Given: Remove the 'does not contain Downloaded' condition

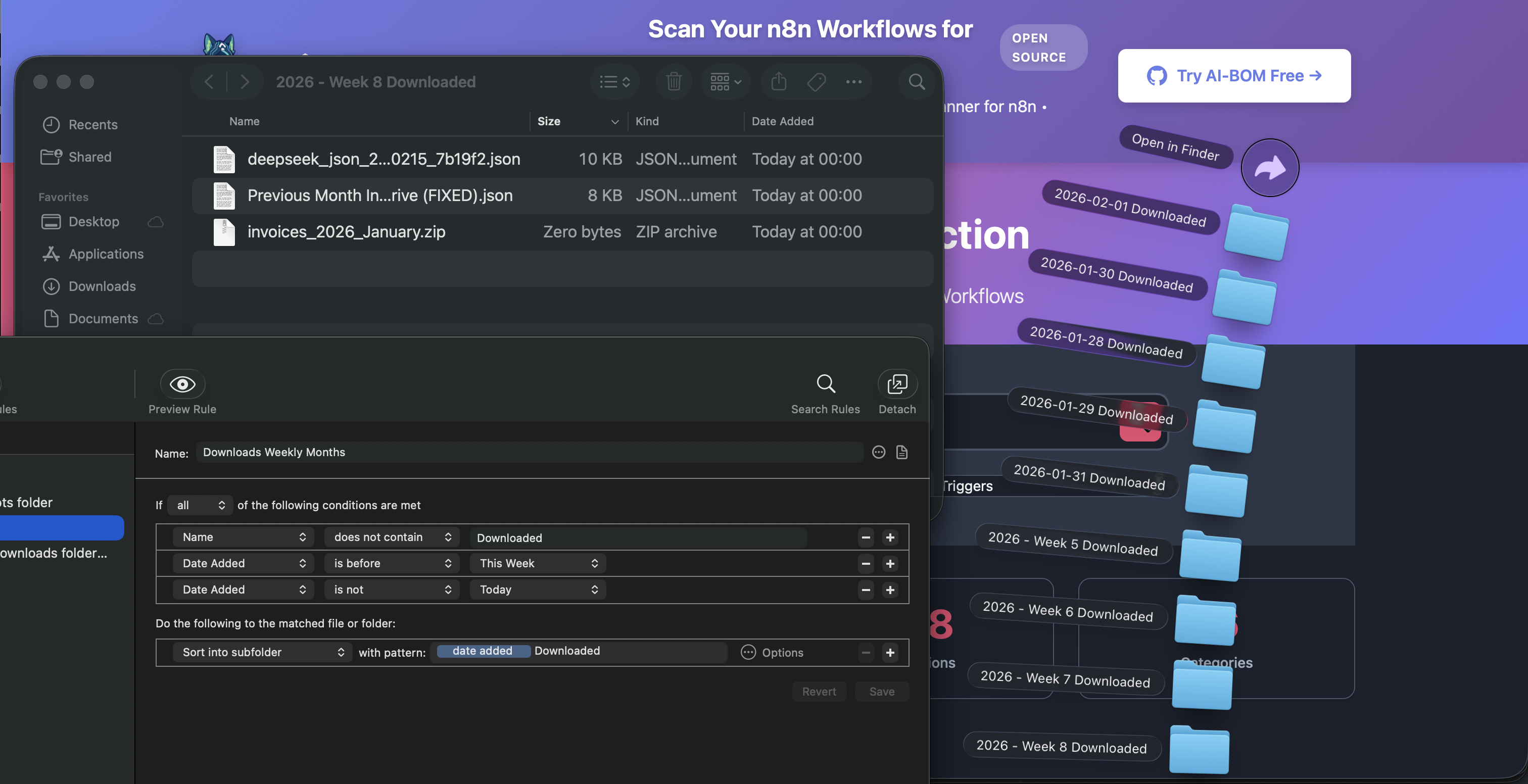Looking at the screenshot, I should (x=866, y=537).
